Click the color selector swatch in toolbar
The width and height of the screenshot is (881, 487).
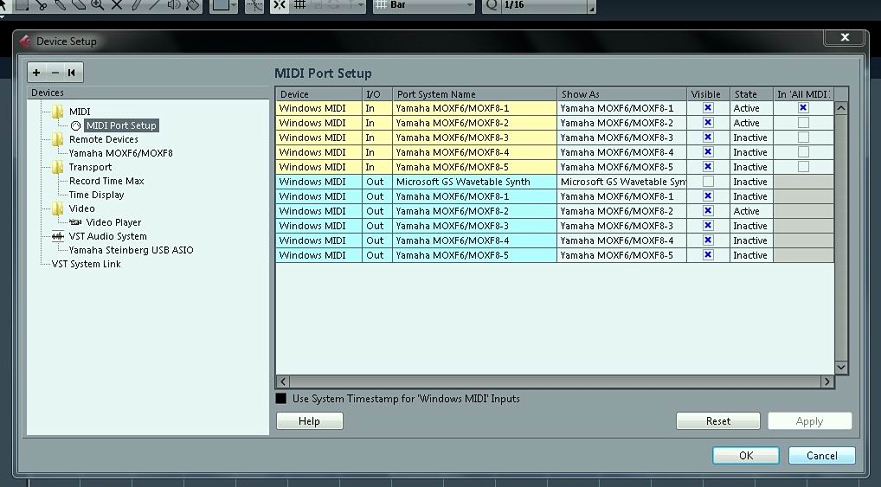pyautogui.click(x=219, y=5)
